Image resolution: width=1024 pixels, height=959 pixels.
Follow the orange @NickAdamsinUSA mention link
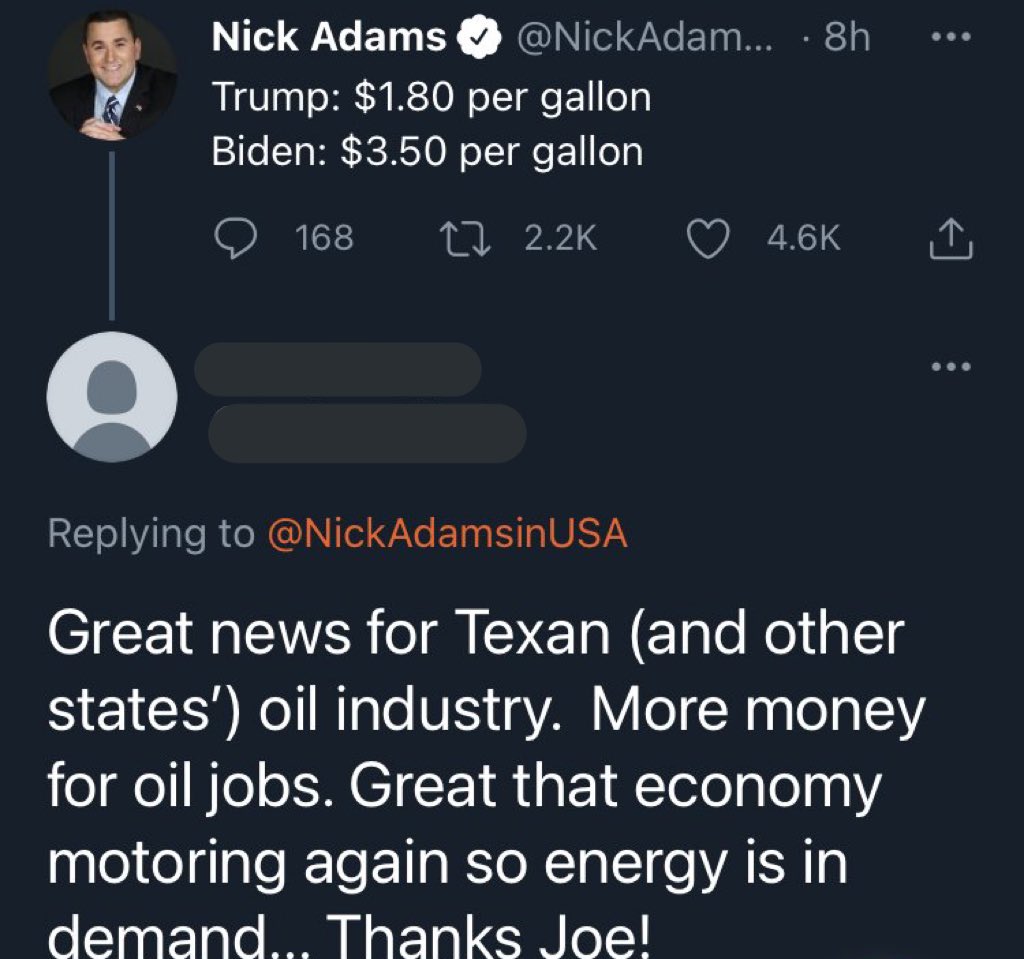tap(447, 534)
